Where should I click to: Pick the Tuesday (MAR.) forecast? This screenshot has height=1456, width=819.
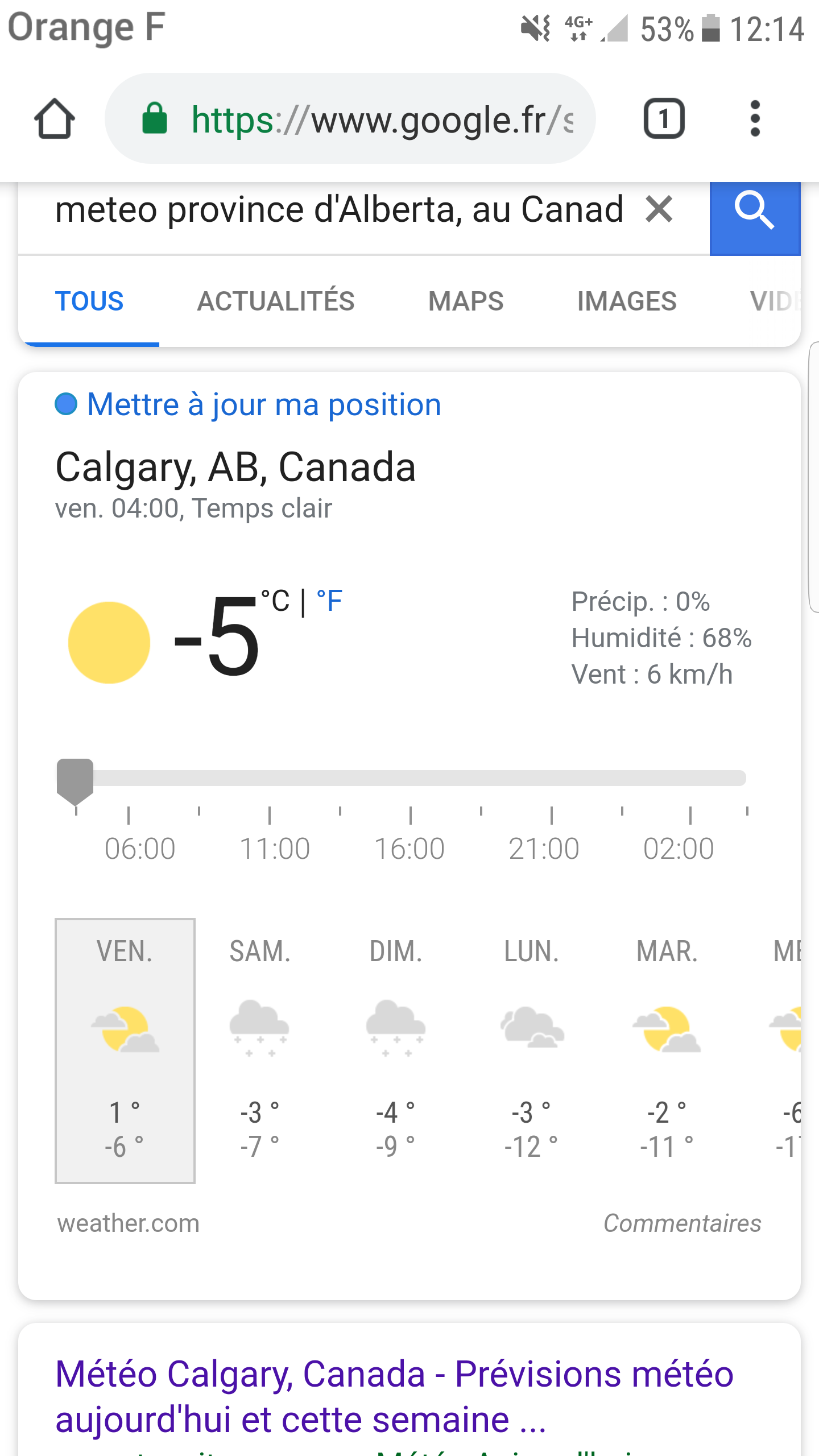[667, 1050]
